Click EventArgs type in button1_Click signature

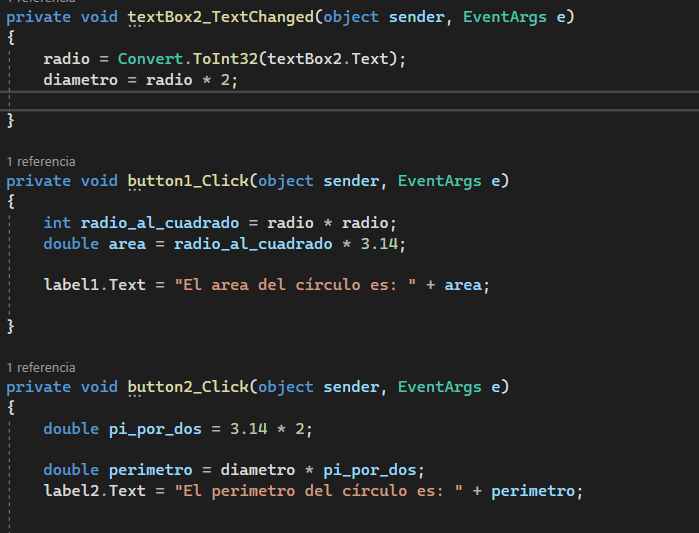pos(440,181)
